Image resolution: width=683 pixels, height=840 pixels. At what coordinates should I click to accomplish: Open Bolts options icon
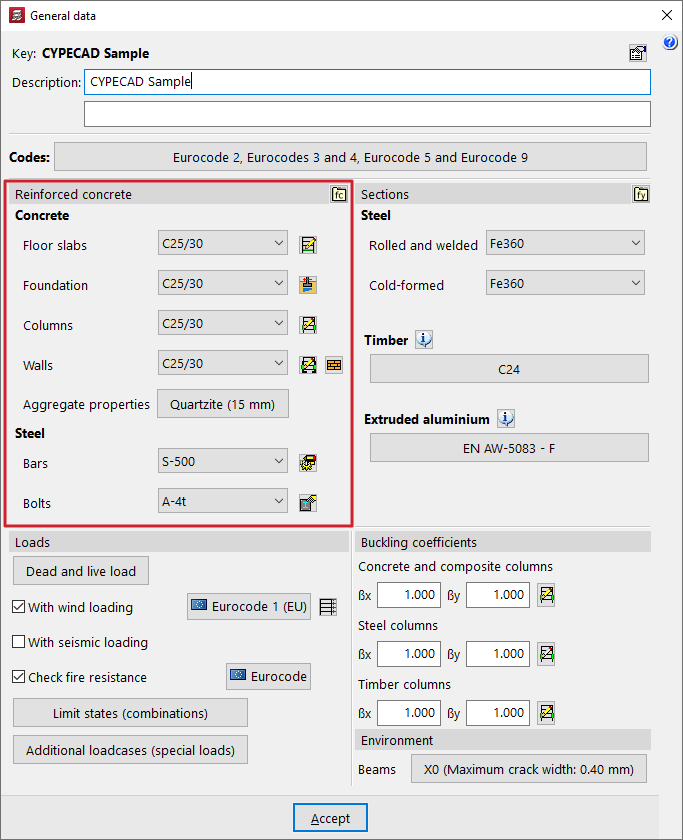click(308, 502)
